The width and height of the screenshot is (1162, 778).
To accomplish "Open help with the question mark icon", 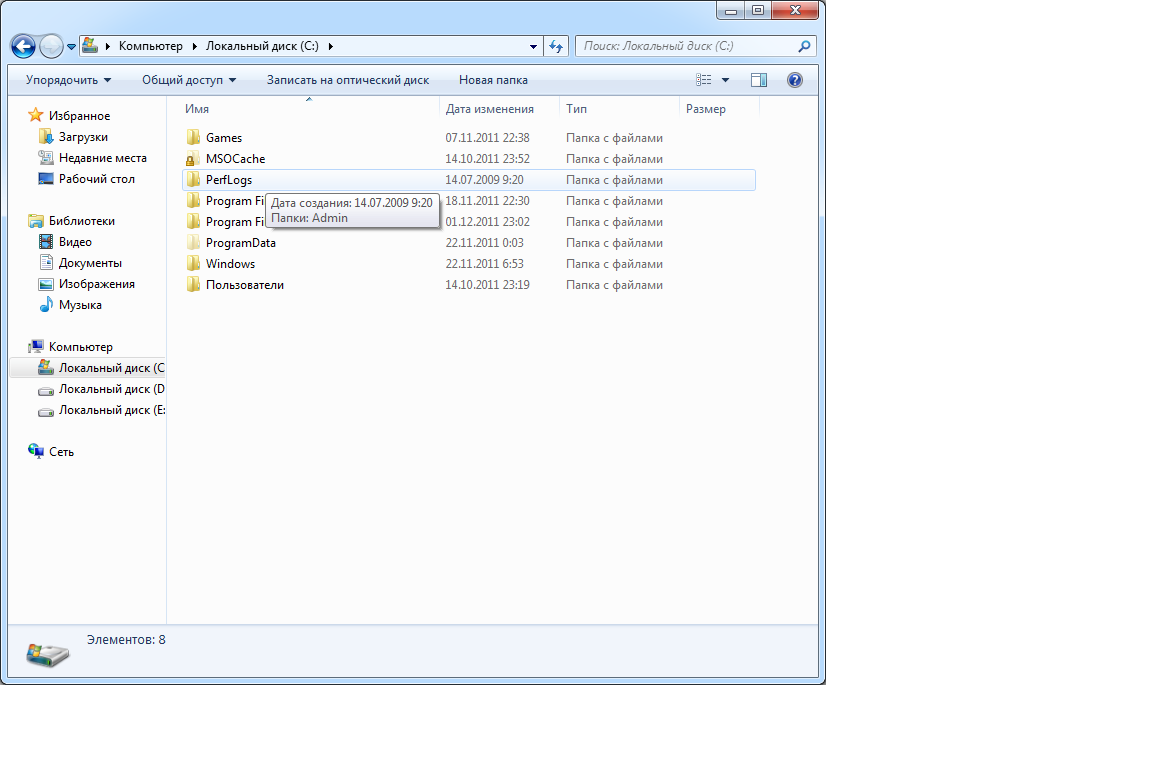I will (794, 80).
